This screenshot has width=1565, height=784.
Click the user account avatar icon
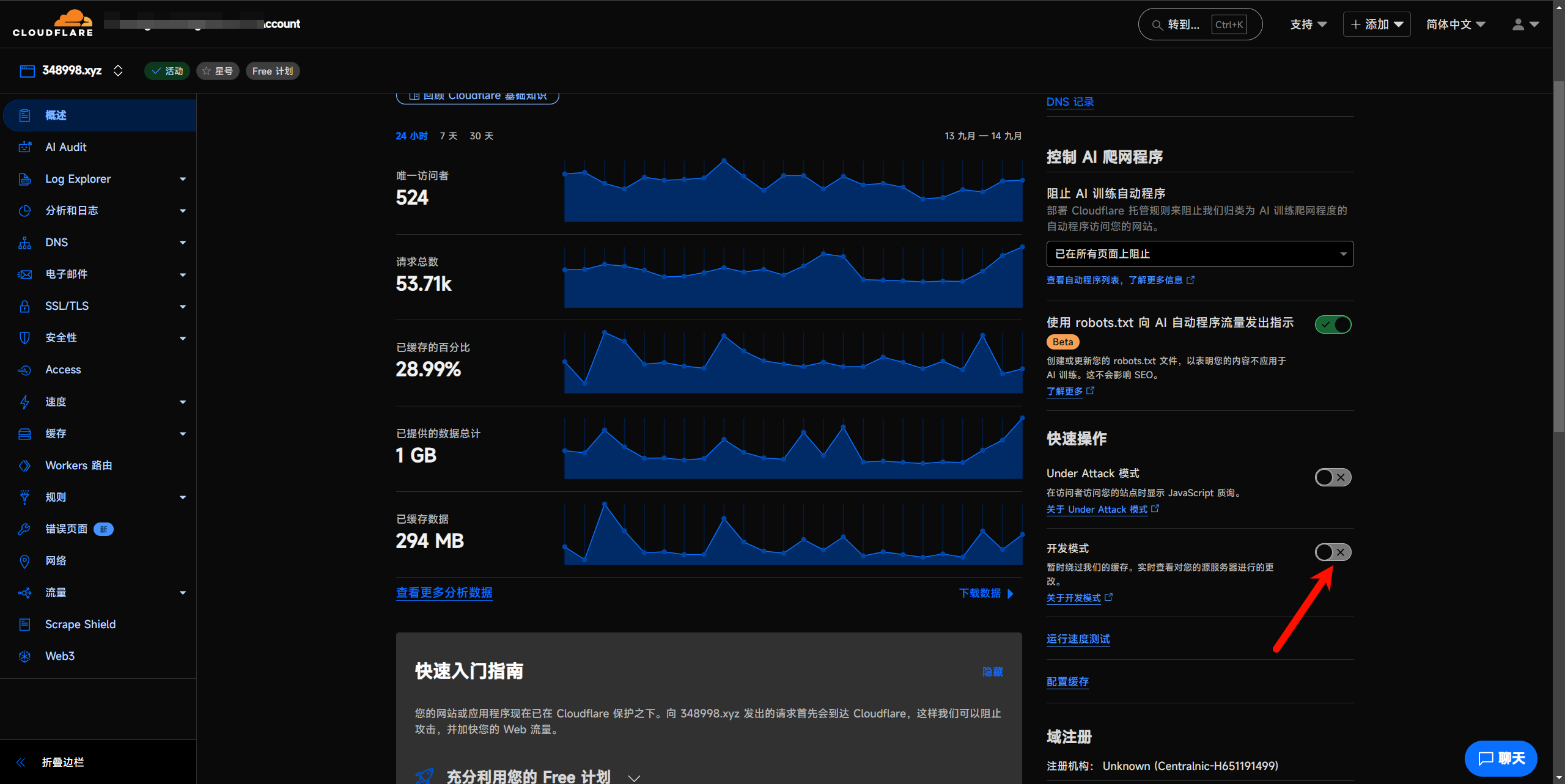pos(1518,24)
